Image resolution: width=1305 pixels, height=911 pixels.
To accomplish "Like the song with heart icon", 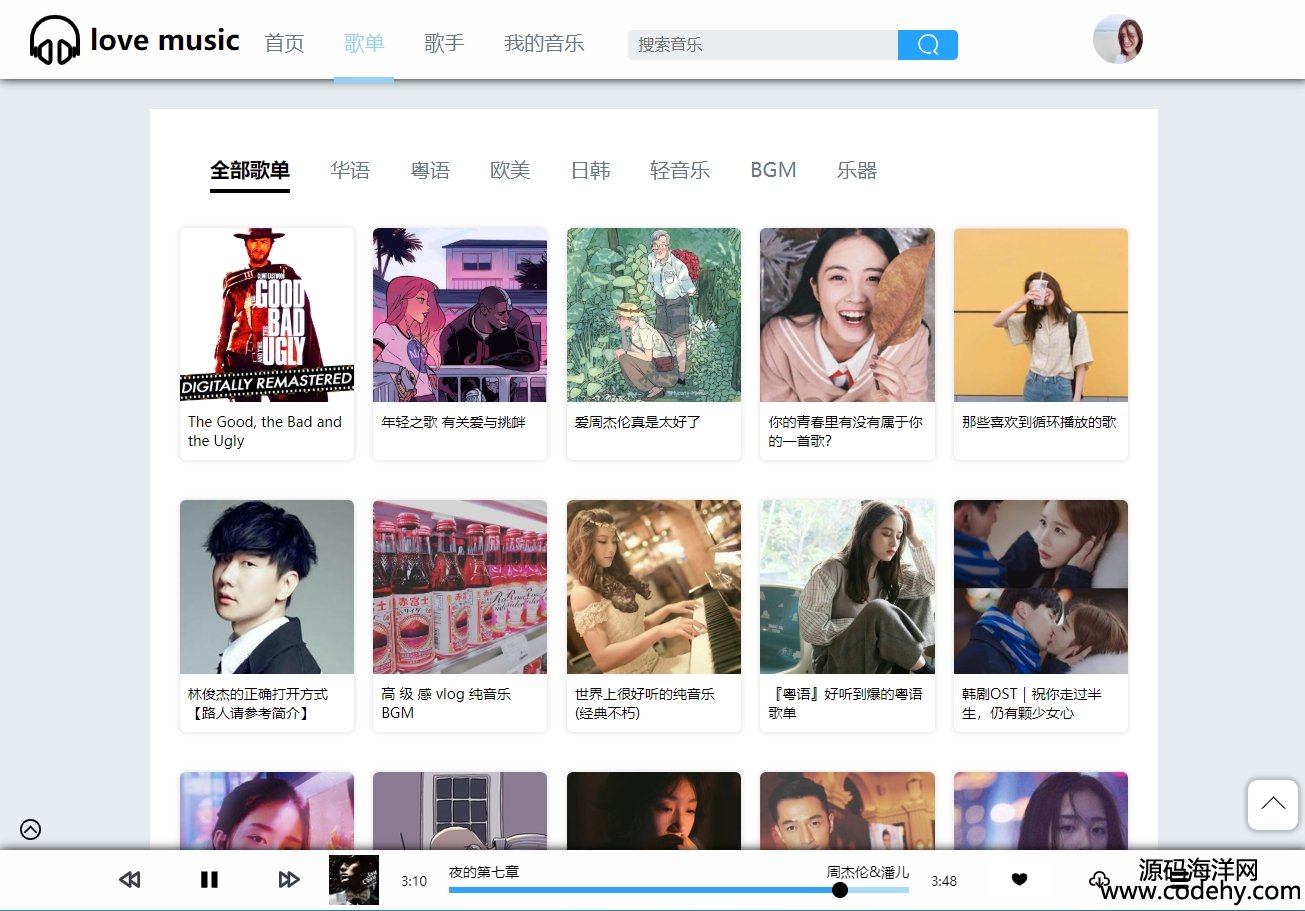I will pos(1019,880).
